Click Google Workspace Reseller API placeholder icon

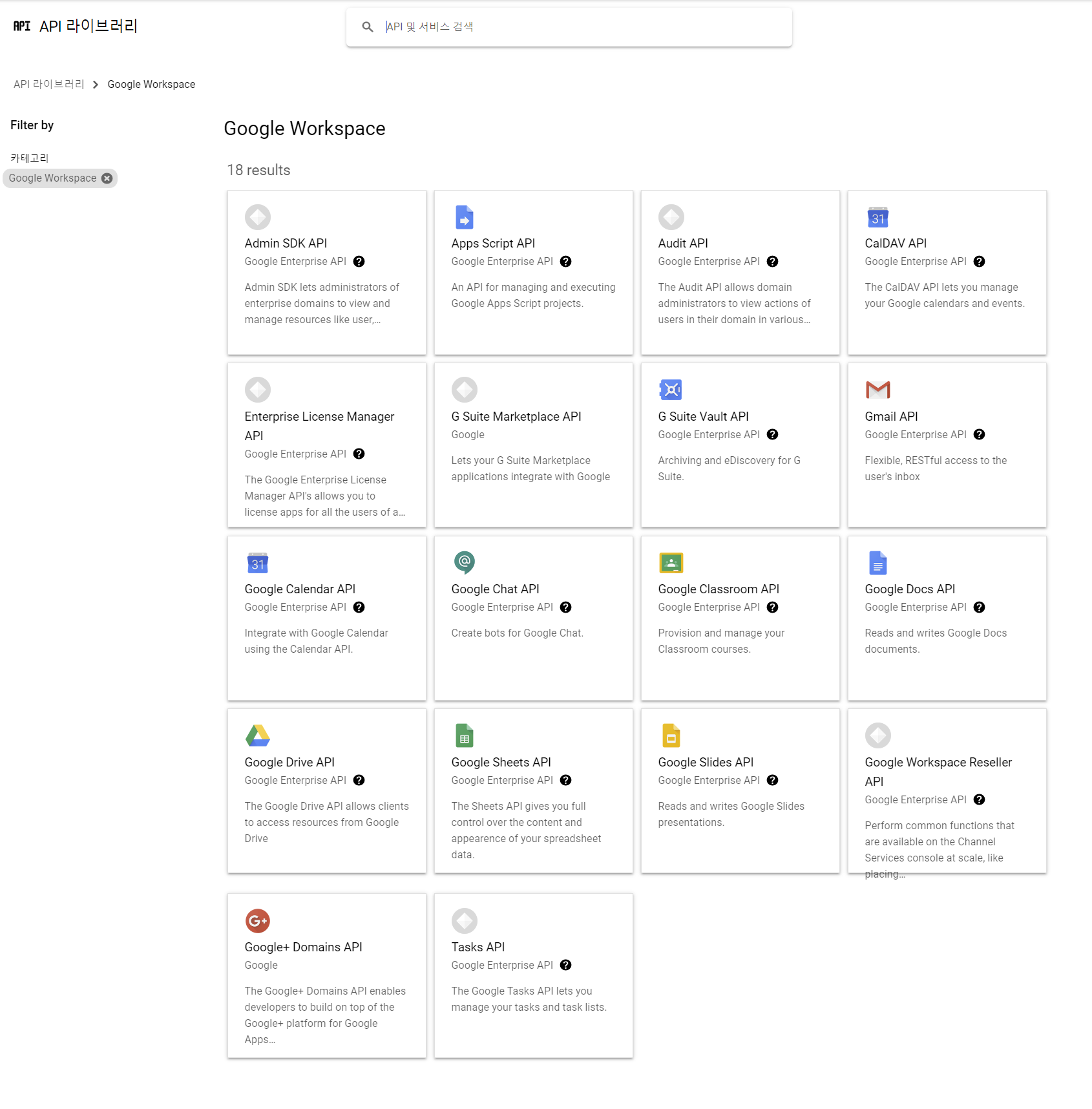point(877,735)
